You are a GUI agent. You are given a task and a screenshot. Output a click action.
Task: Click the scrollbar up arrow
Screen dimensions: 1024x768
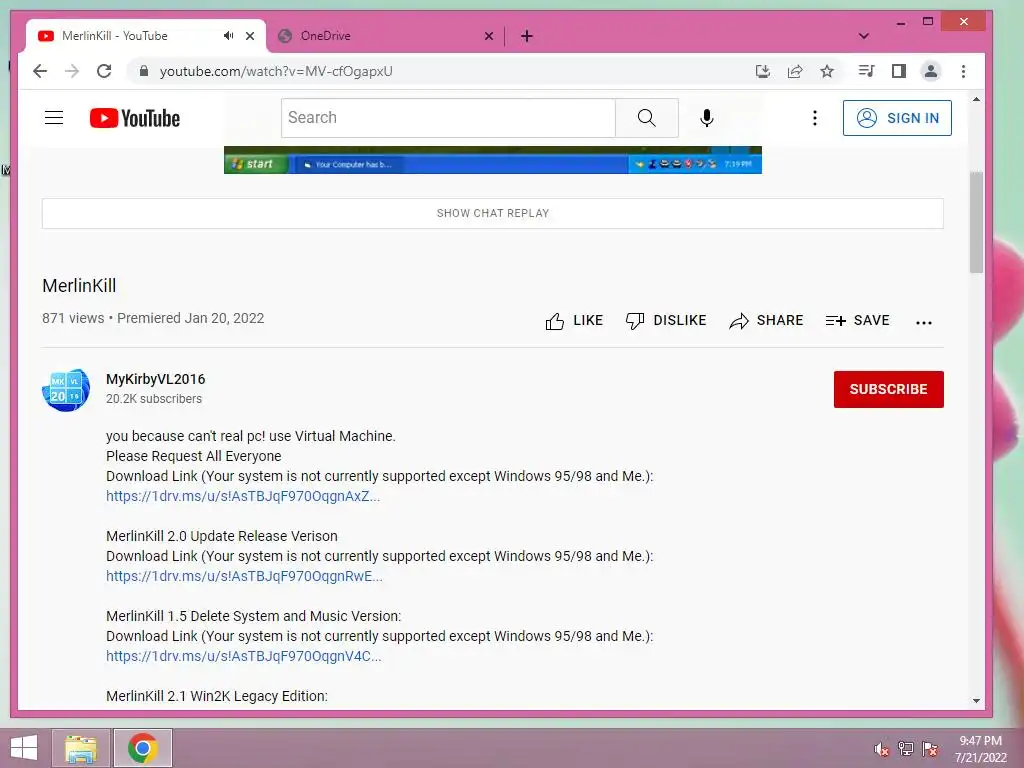click(x=976, y=99)
